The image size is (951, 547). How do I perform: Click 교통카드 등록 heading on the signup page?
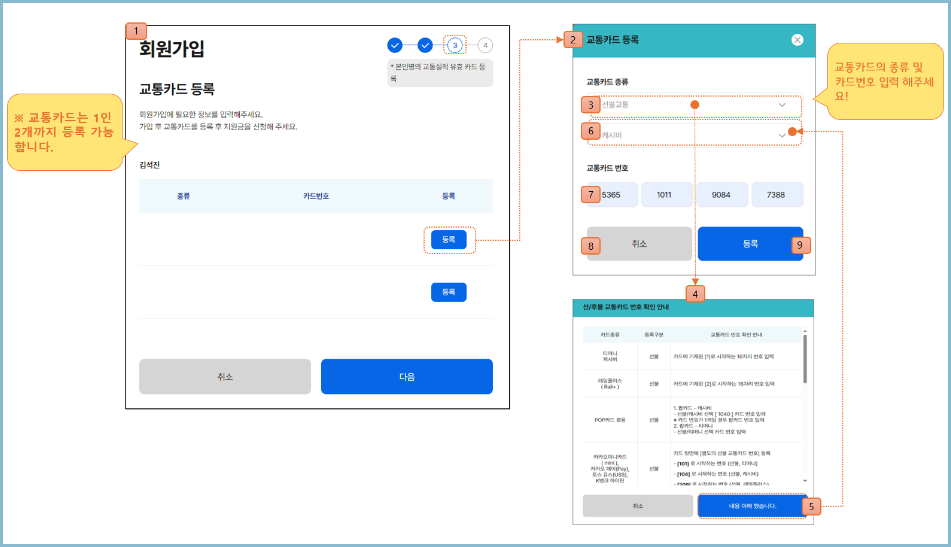point(177,89)
